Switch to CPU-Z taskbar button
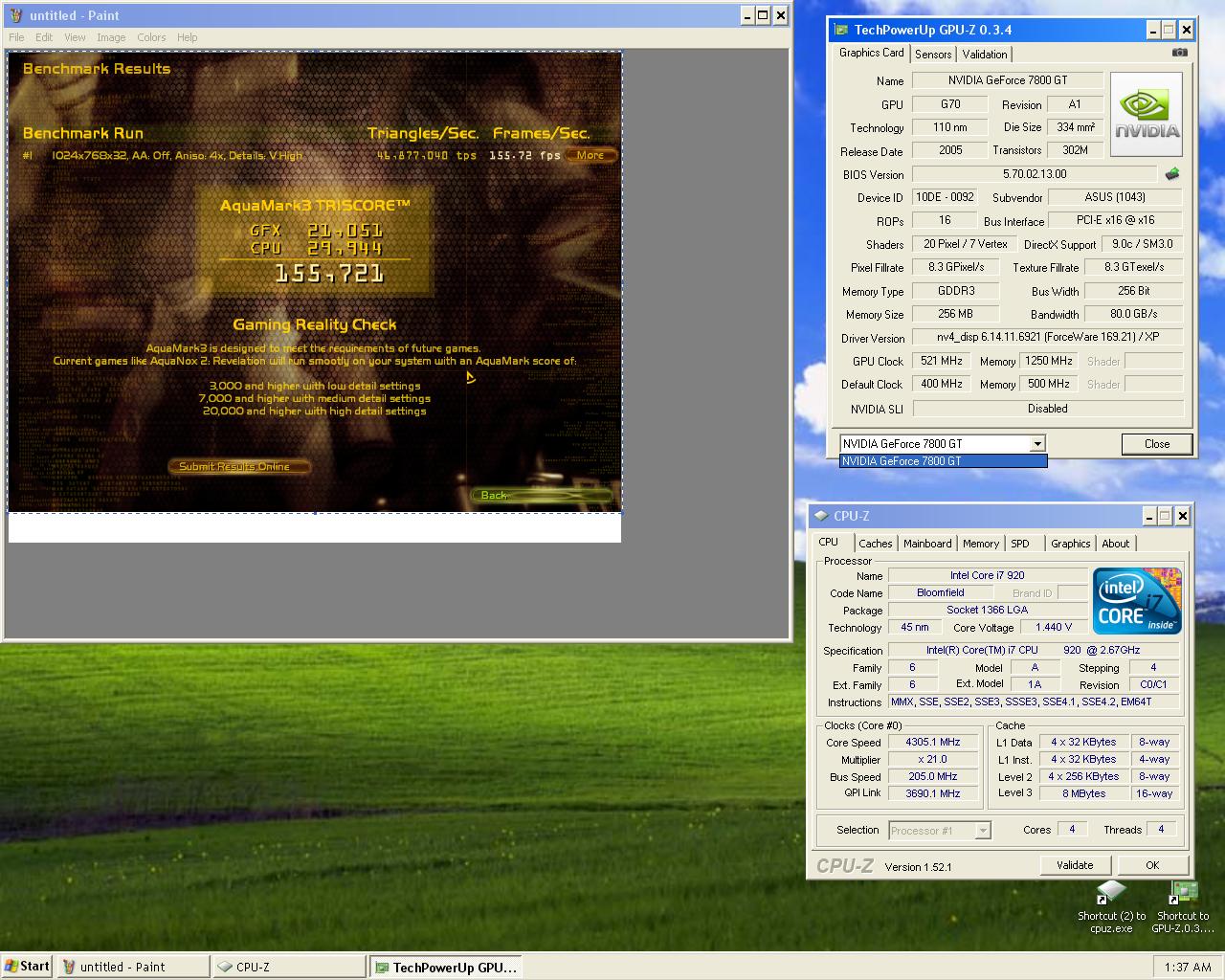The height and width of the screenshot is (980, 1225). pyautogui.click(x=289, y=967)
